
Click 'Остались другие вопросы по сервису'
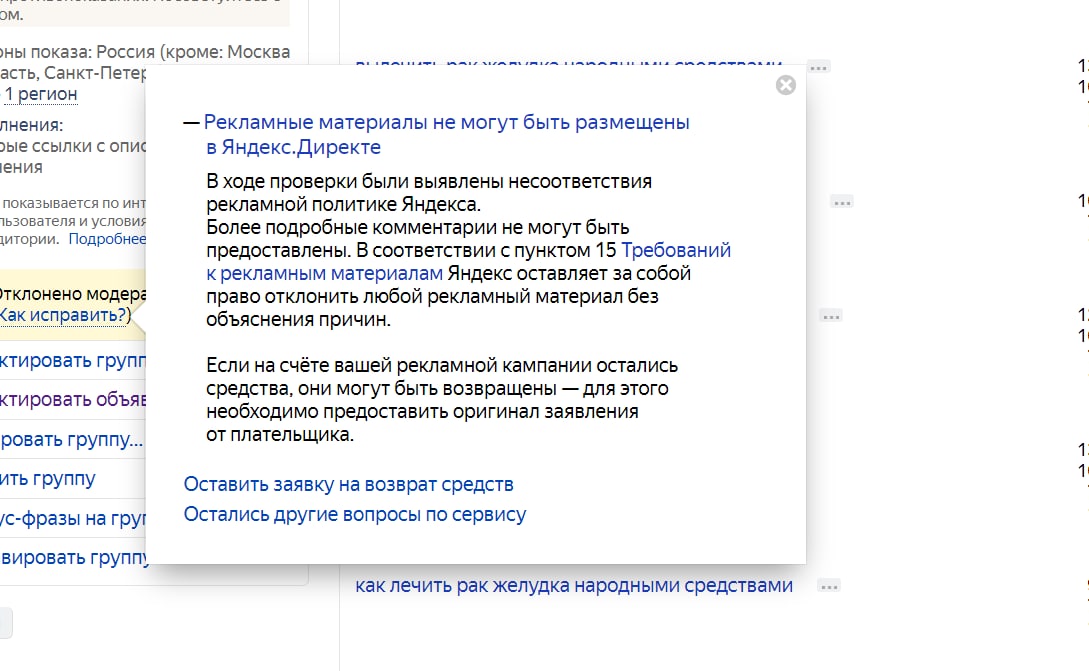[355, 515]
